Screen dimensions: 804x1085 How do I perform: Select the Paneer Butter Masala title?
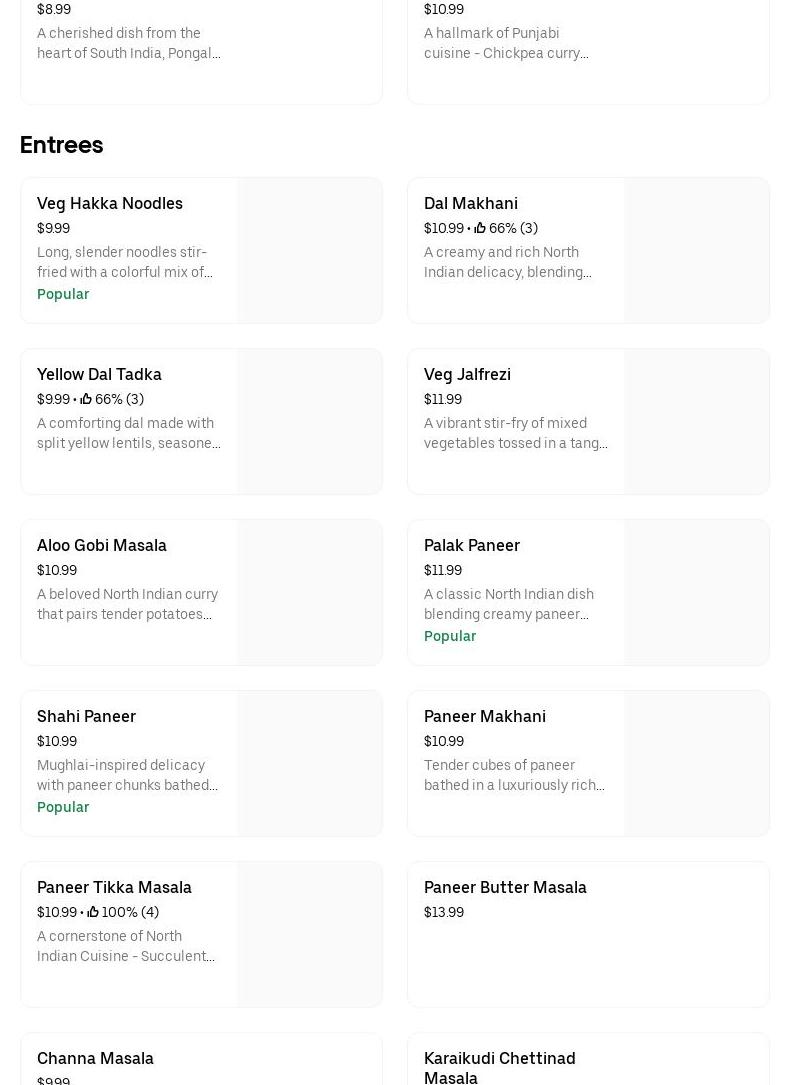[x=505, y=887]
